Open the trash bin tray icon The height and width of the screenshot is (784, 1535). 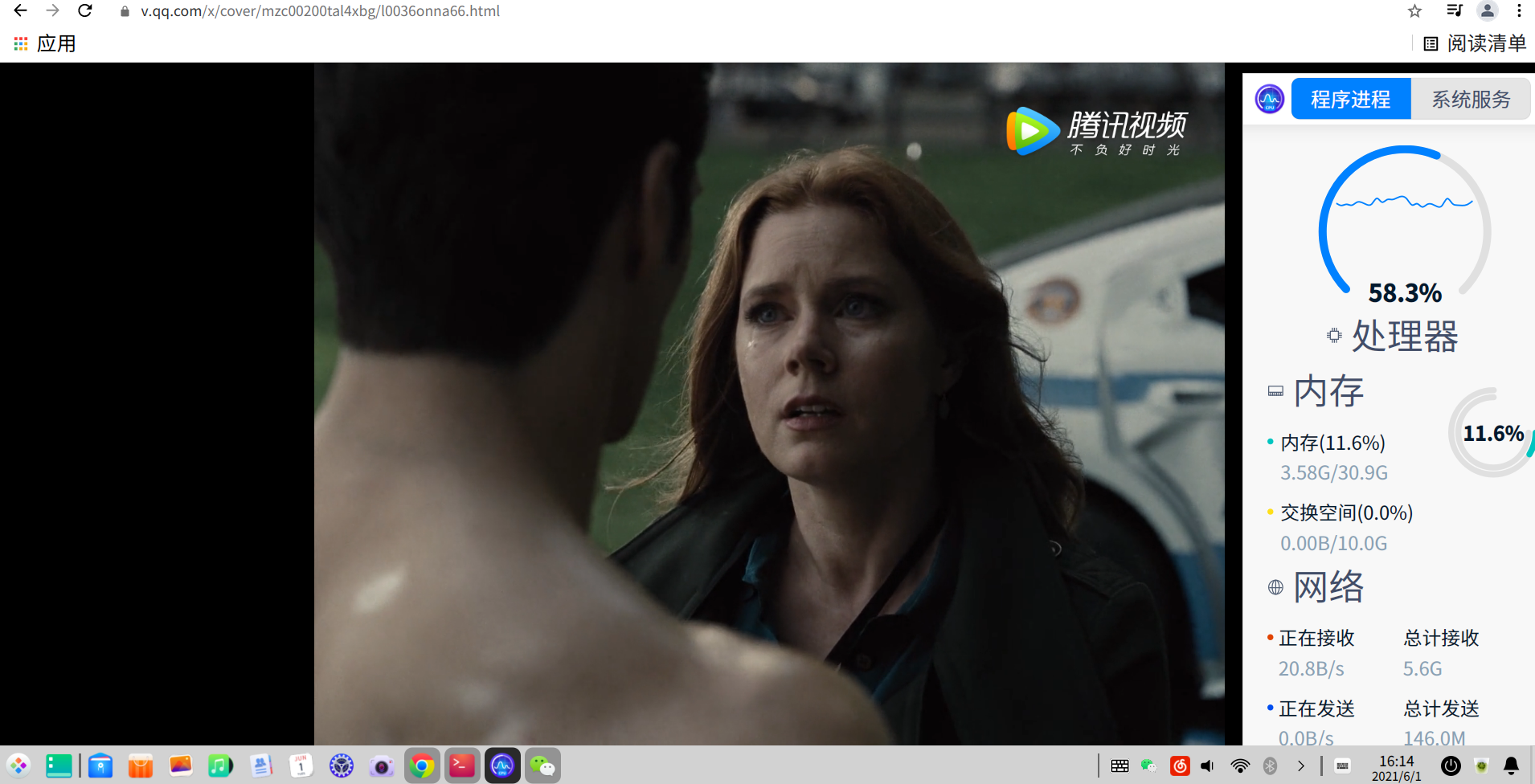(x=1482, y=766)
